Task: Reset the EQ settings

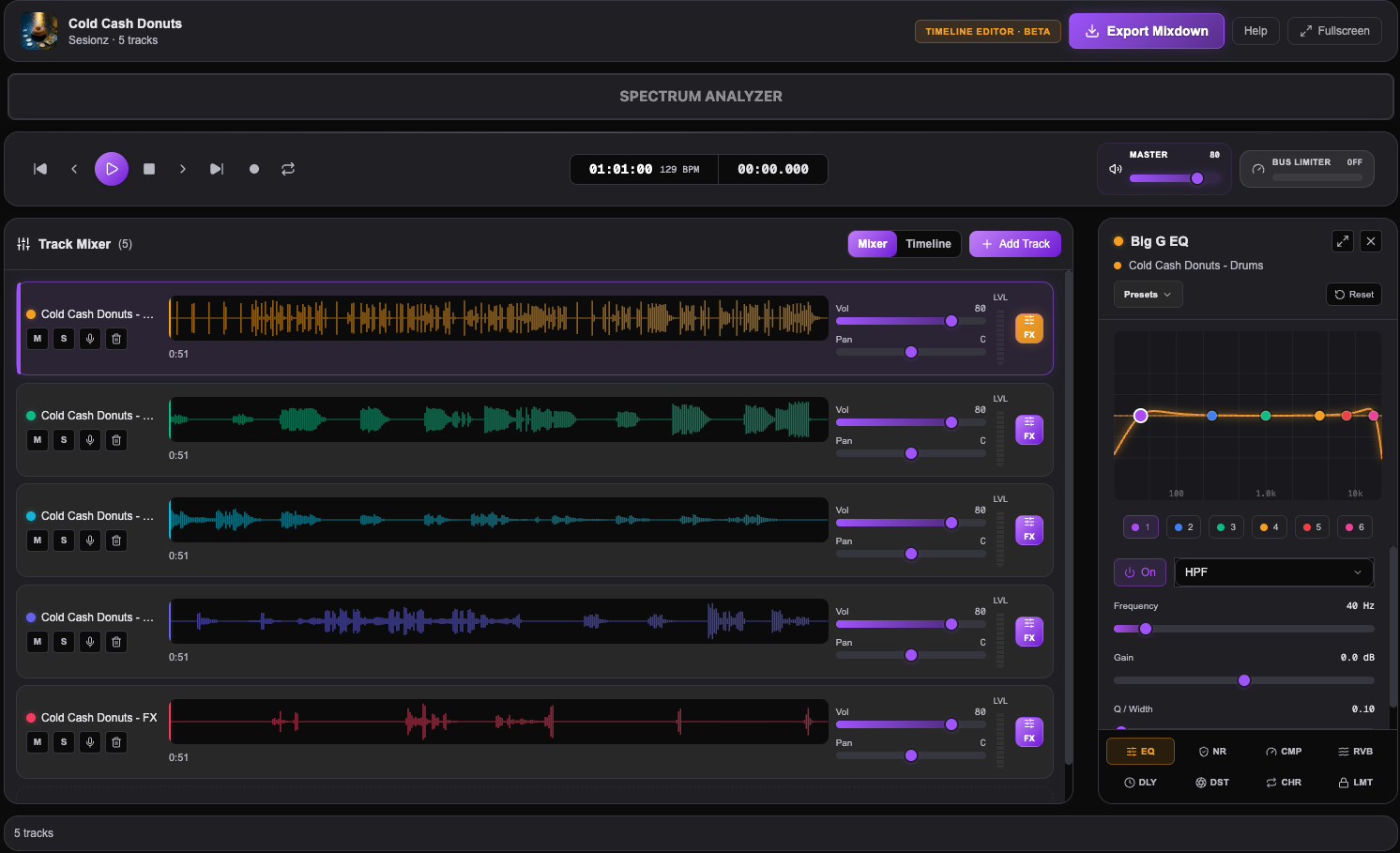Action: tap(1354, 295)
